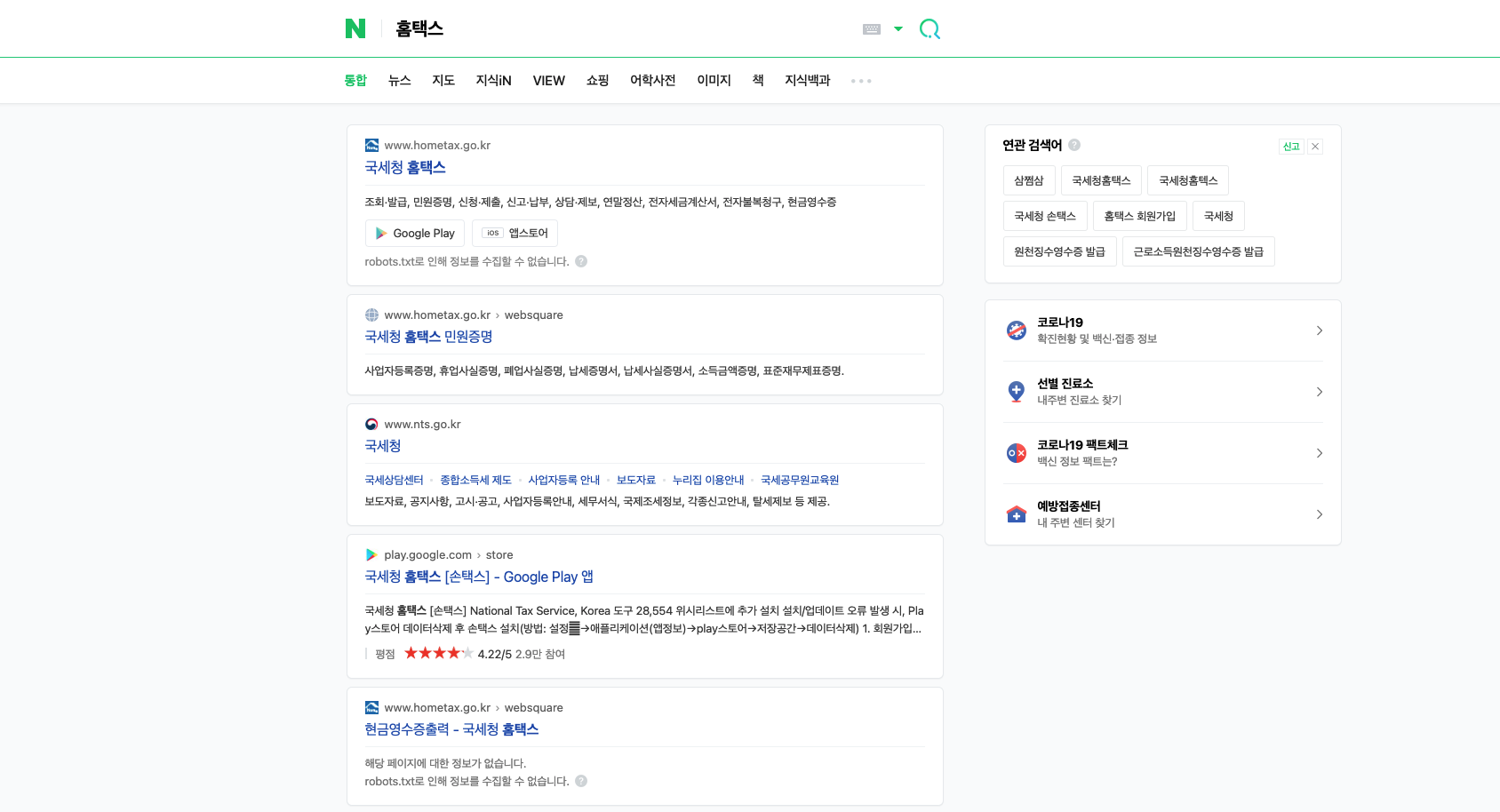This screenshot has width=1500, height=812.
Task: Click the hometax favicon in first result
Action: point(371,145)
